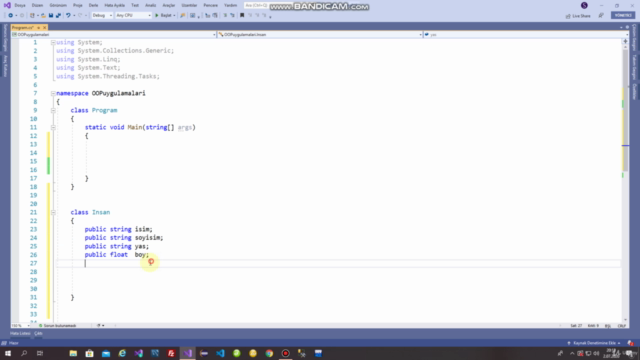The image size is (640, 360).
Task: Click the user account avatar icon
Action: point(584,5)
